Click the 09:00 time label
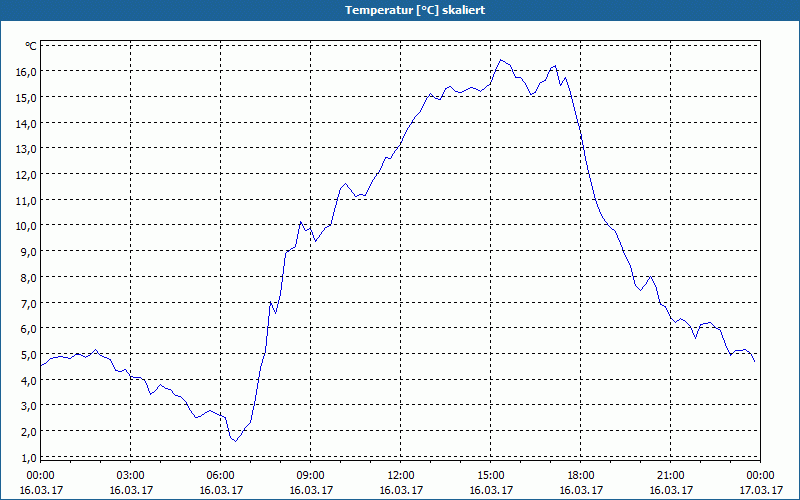This screenshot has height=500, width=800. [311, 476]
